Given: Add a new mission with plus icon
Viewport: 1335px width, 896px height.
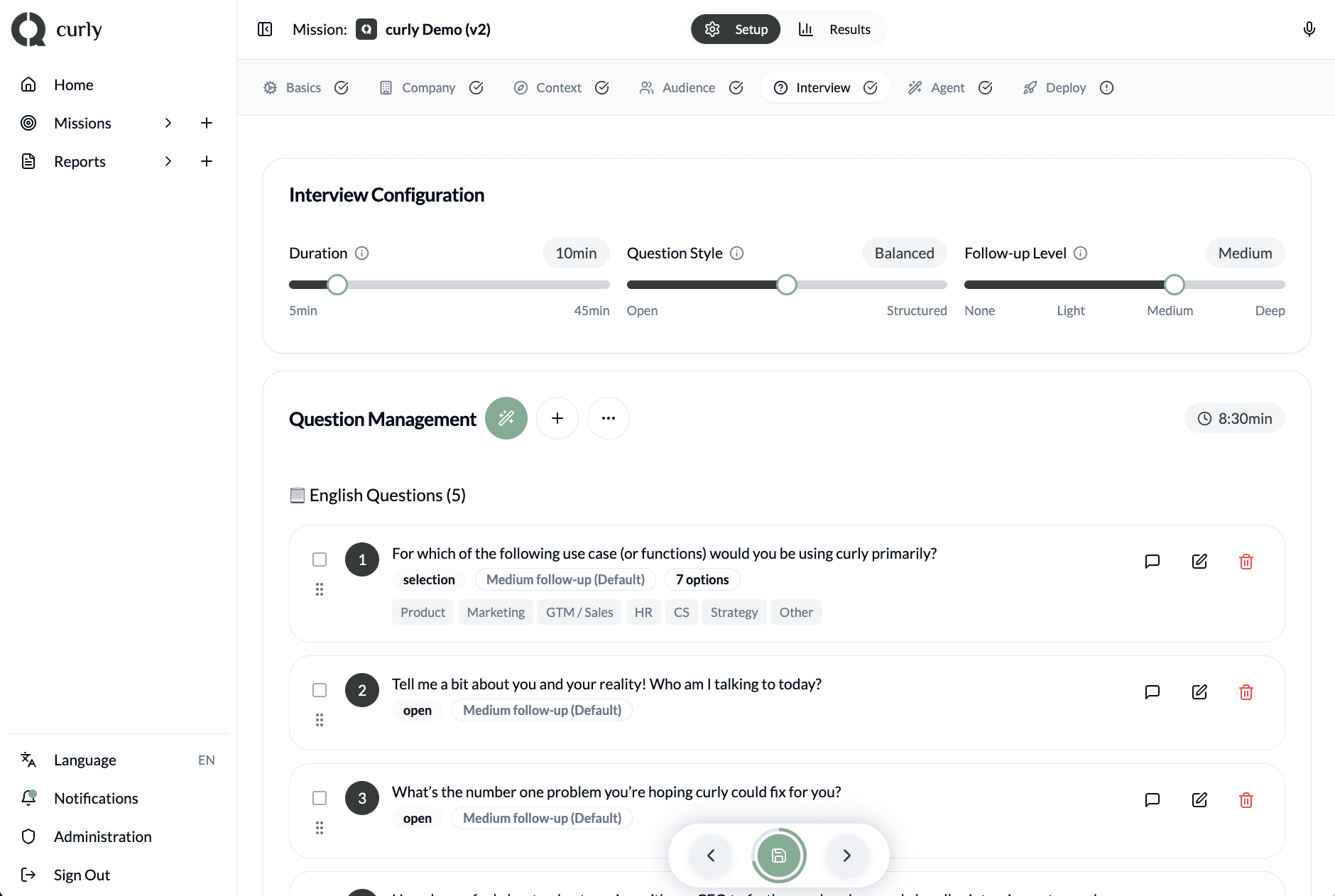Looking at the screenshot, I should (x=207, y=123).
